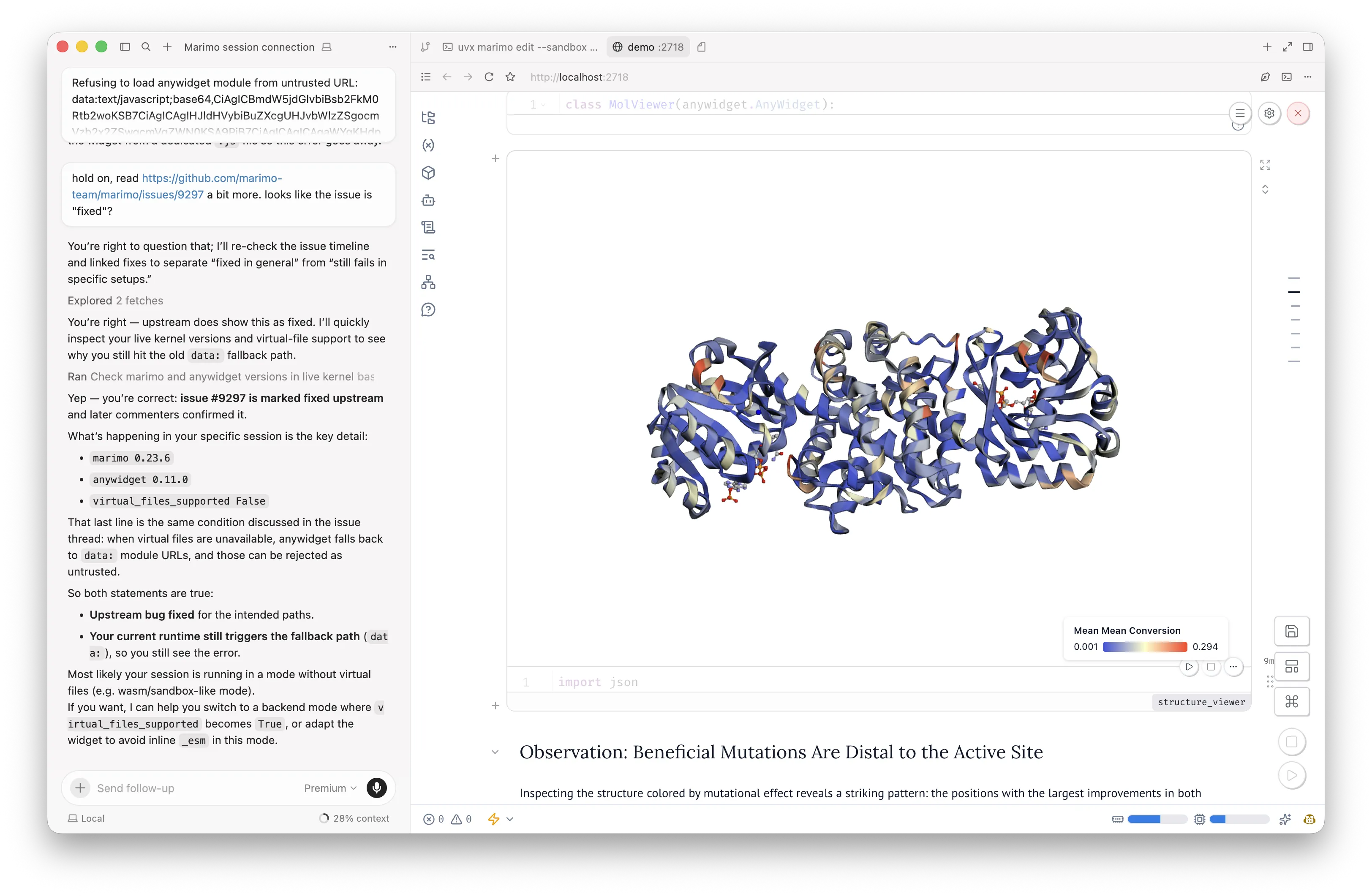Stop the structure_viewer cell execution
This screenshot has height=896, width=1372.
(x=1211, y=667)
